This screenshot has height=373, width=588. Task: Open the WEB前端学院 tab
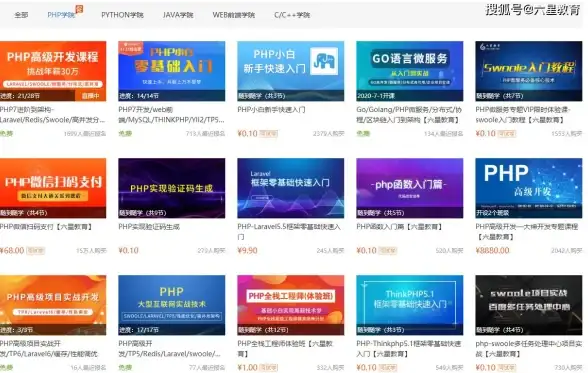233,15
